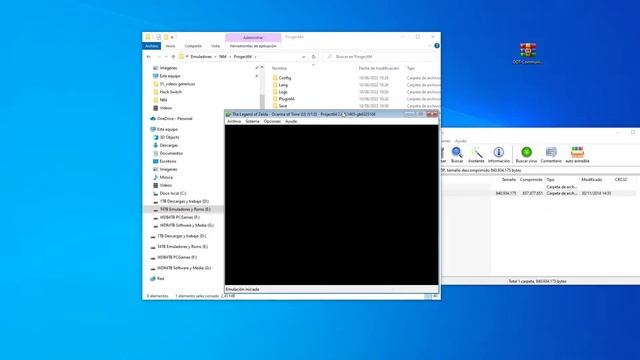Select D_videos genericos in navigation pane
This screenshot has width=640, height=360.
tap(174, 84)
